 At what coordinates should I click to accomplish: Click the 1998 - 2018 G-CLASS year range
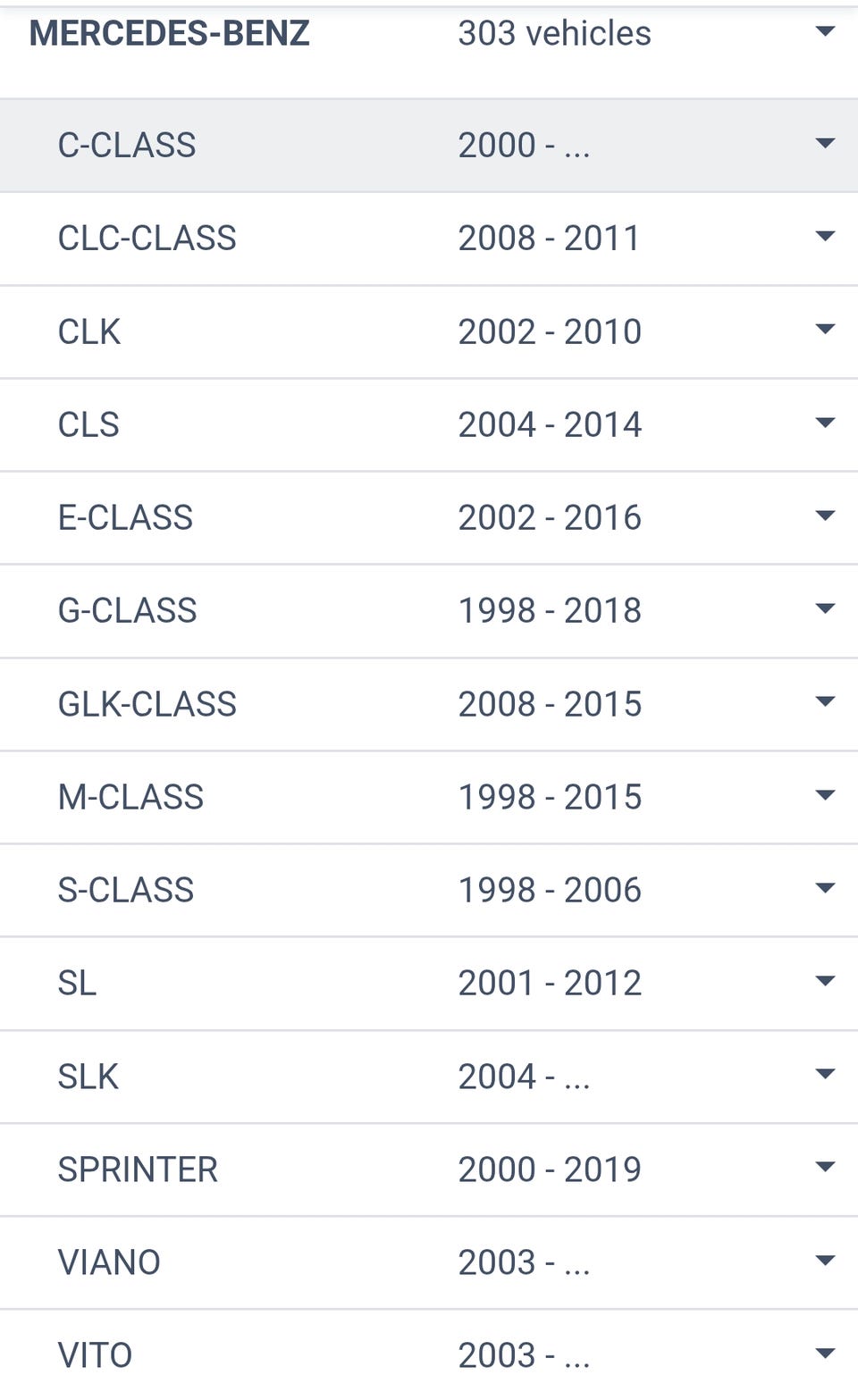pos(550,610)
